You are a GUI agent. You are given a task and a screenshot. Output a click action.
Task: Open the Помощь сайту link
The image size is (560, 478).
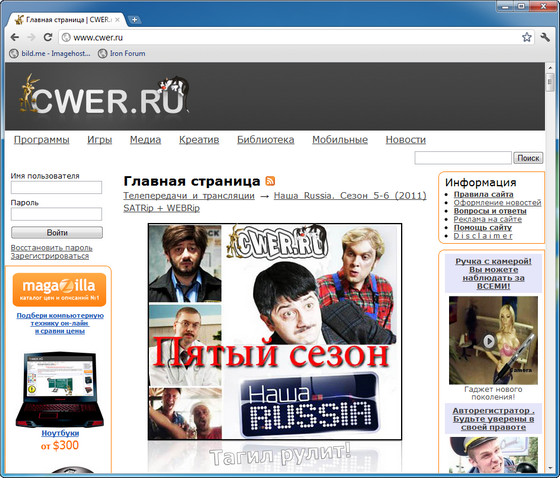point(482,228)
